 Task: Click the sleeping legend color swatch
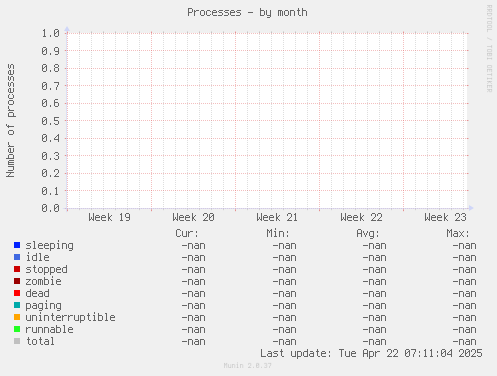(x=17, y=245)
